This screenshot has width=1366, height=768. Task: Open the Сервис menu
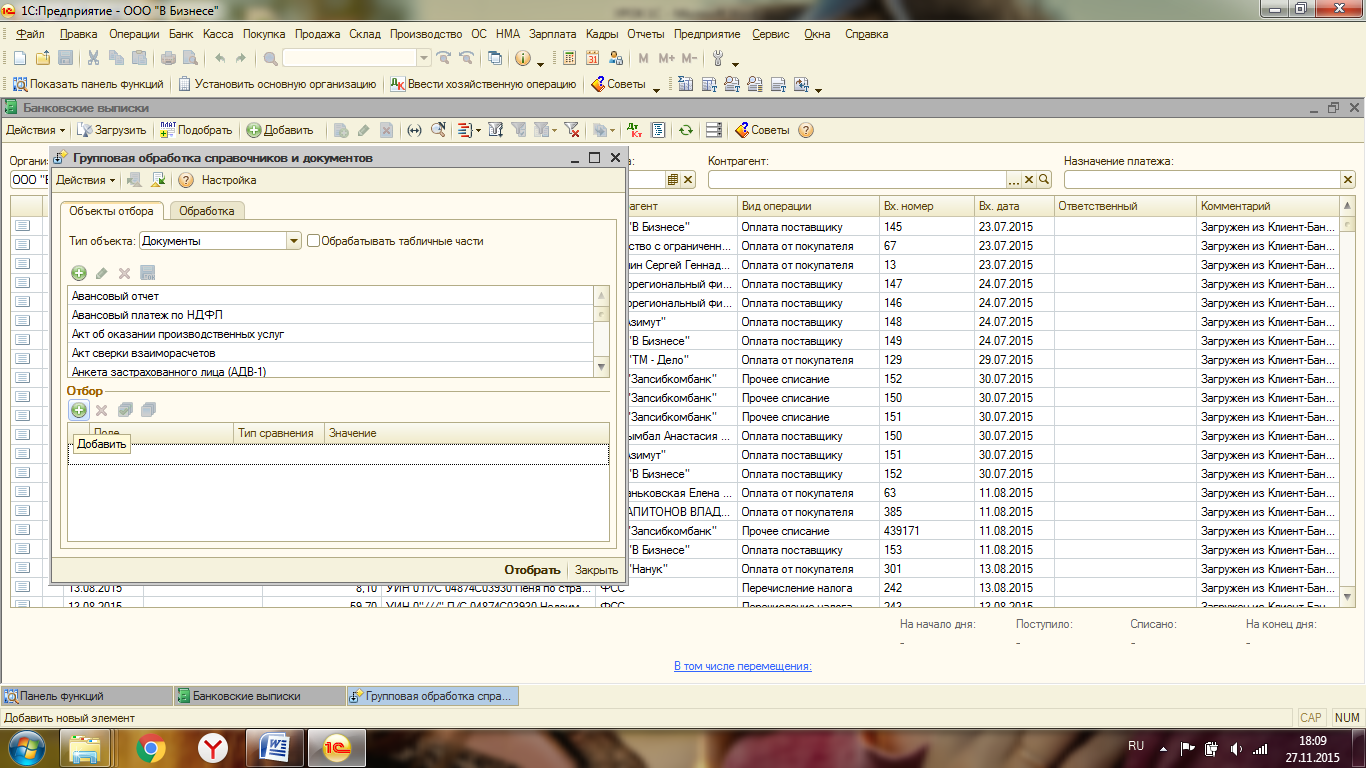tap(771, 34)
